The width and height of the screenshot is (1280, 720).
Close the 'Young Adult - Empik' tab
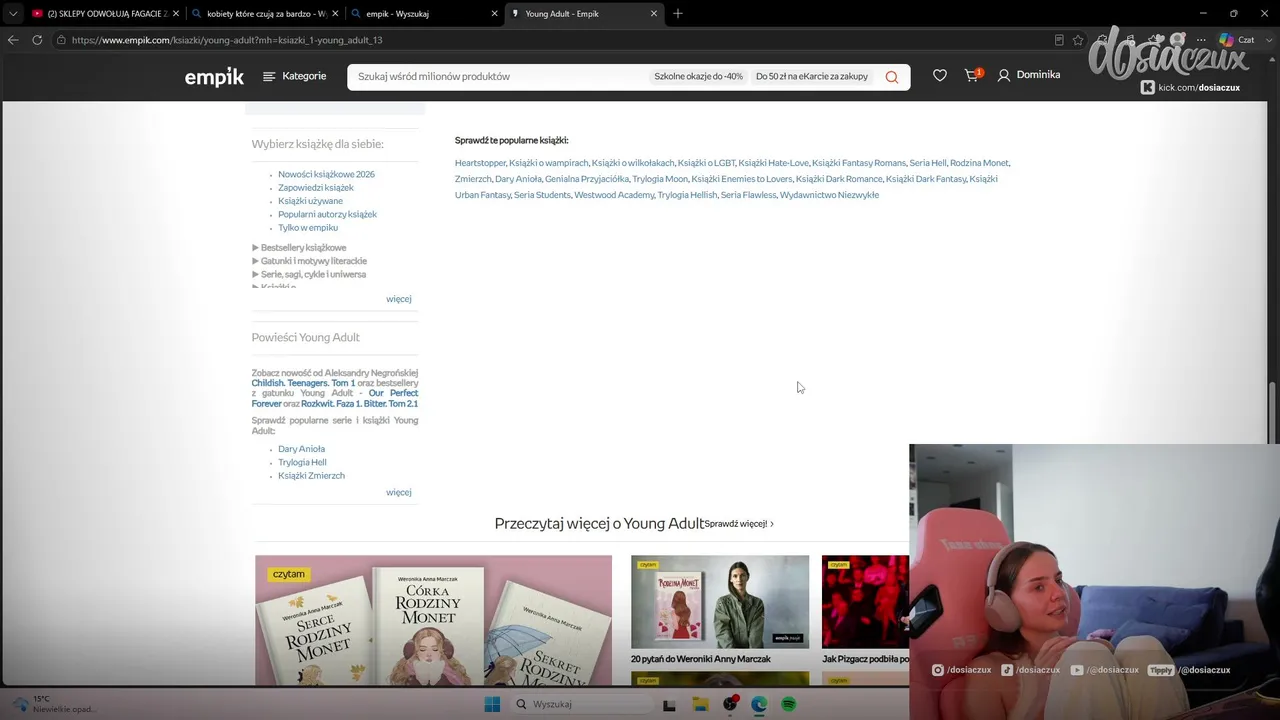pyautogui.click(x=654, y=14)
